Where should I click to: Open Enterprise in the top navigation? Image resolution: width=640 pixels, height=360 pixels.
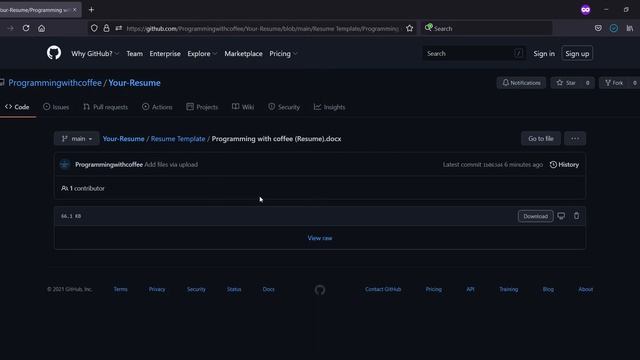click(165, 53)
